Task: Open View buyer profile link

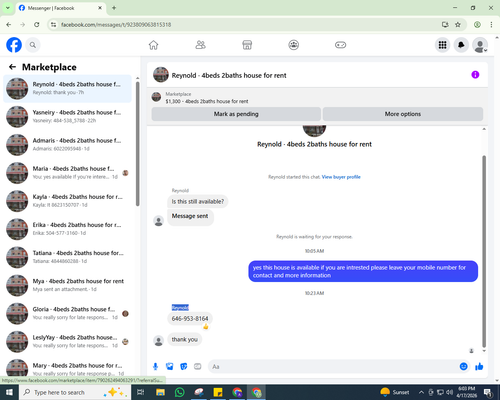Action: point(341,177)
